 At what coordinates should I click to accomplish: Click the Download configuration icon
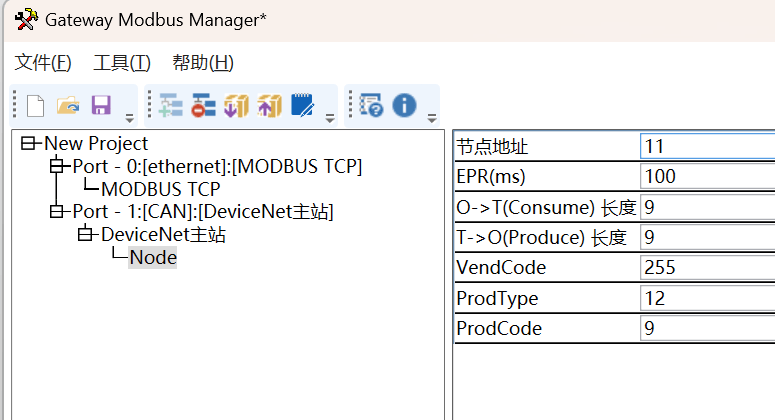tap(236, 106)
